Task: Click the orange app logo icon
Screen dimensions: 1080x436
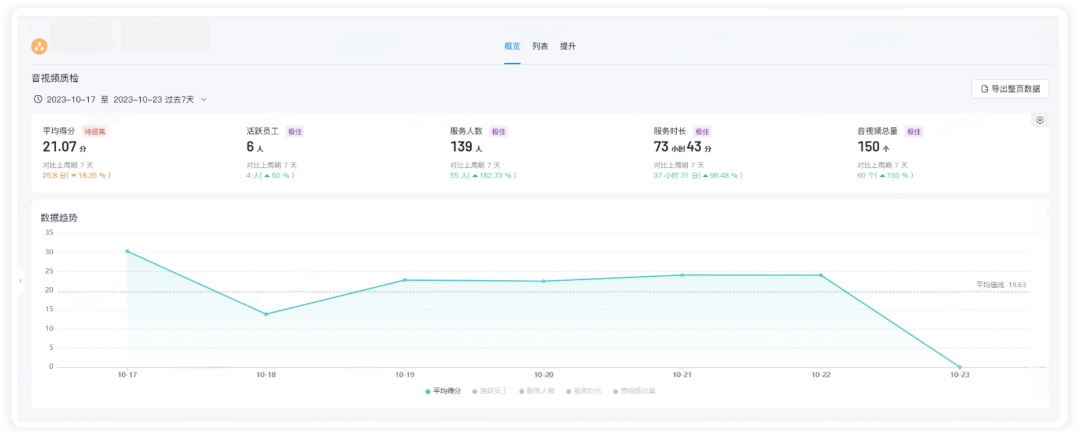Action: (39, 46)
